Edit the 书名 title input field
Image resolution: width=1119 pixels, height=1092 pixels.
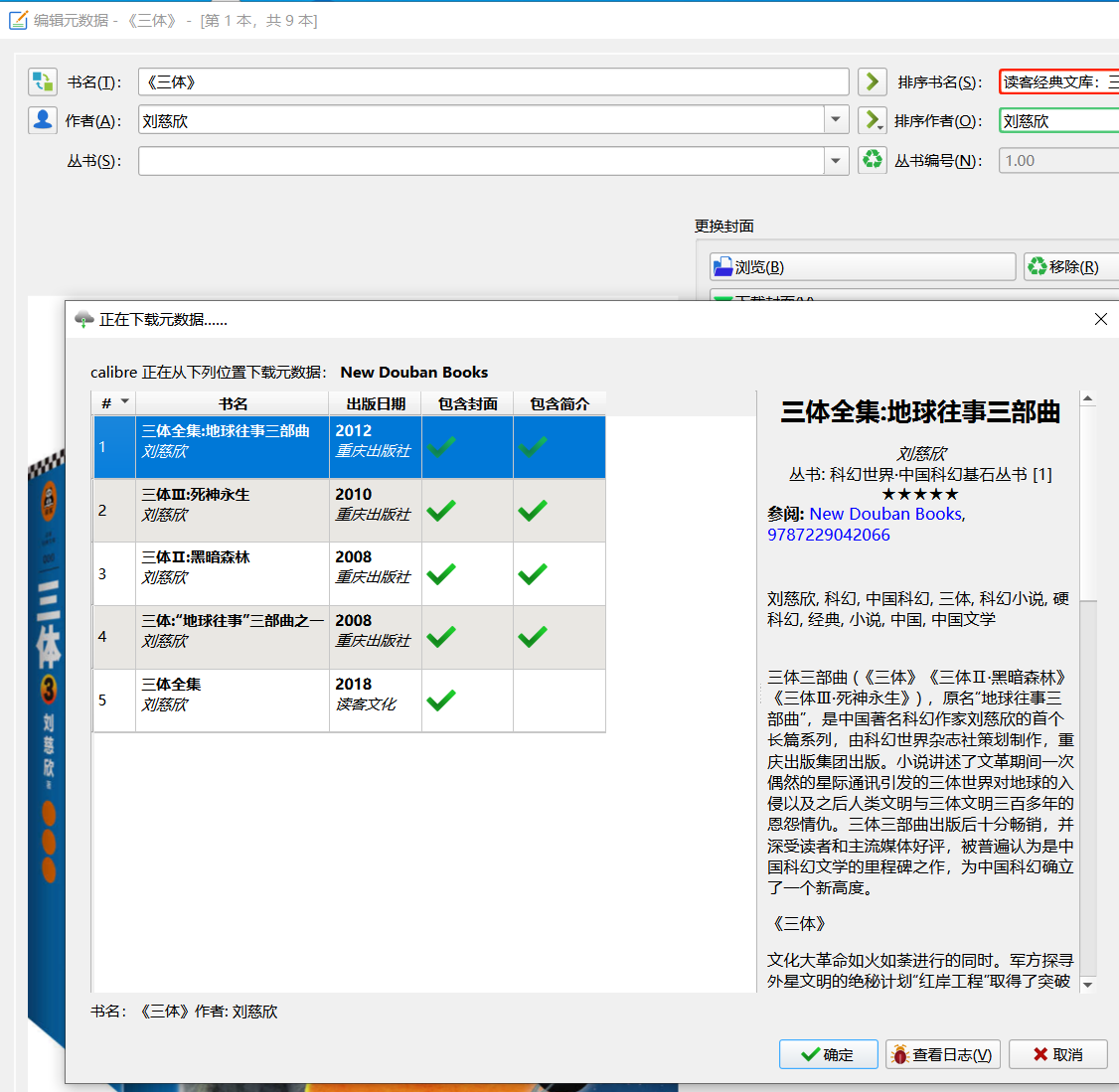(x=493, y=81)
